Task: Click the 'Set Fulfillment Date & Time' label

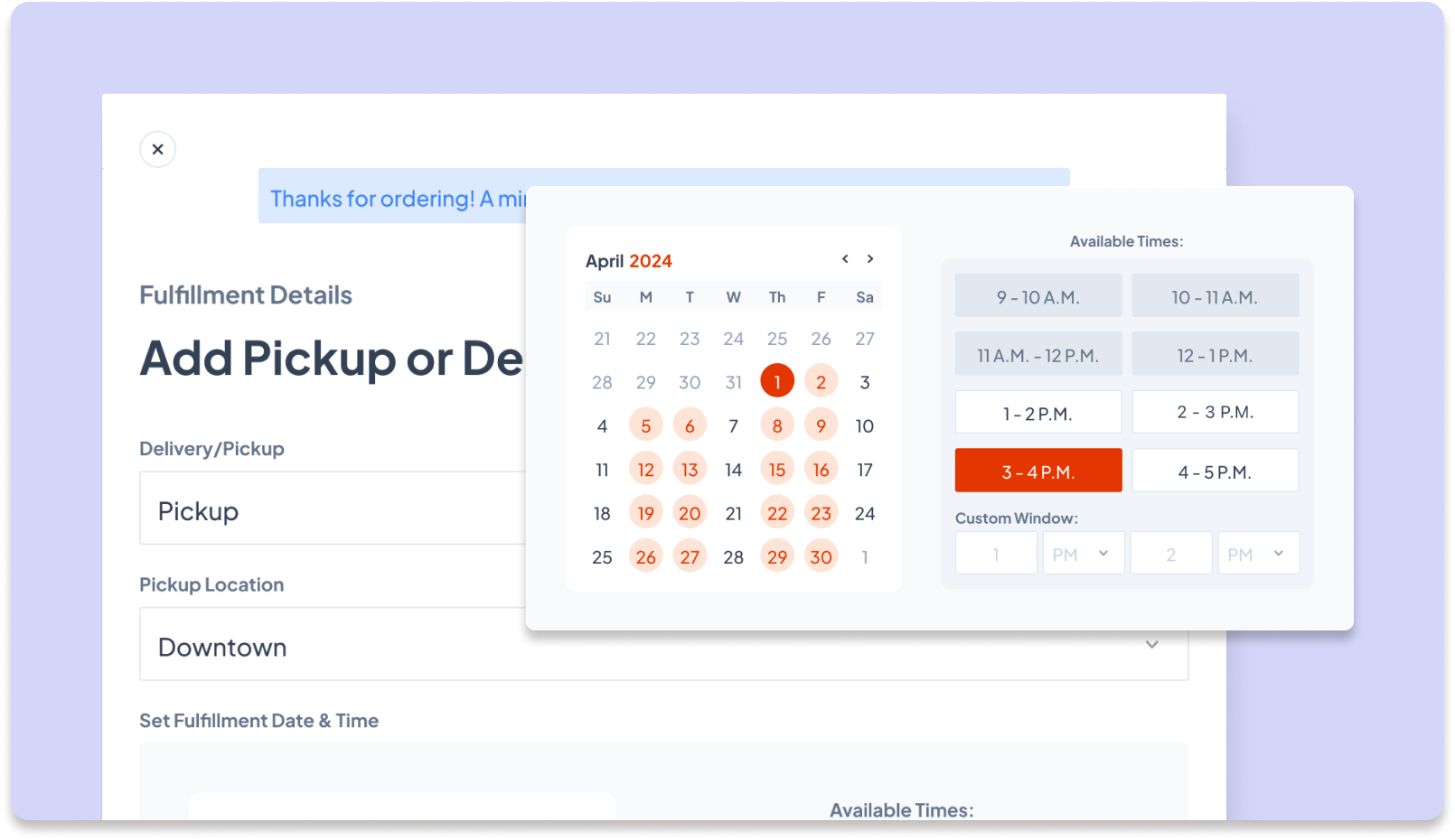Action: point(258,721)
